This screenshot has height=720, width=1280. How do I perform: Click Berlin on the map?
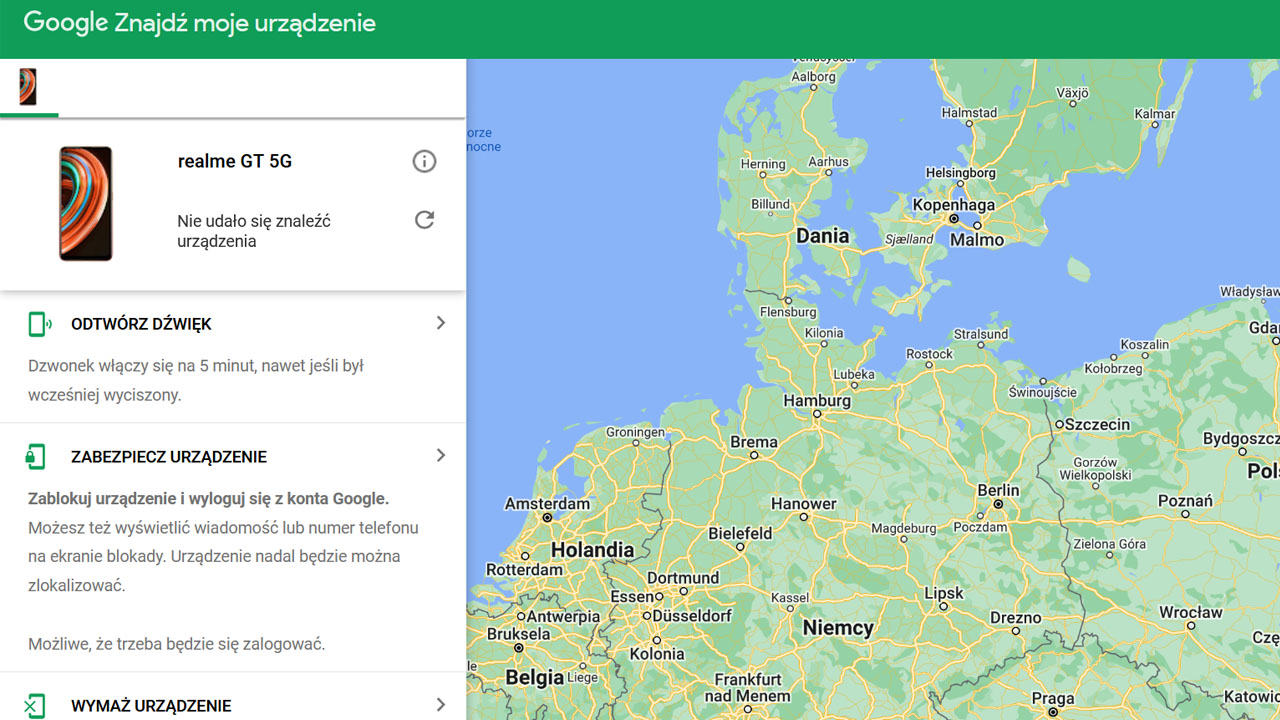998,491
